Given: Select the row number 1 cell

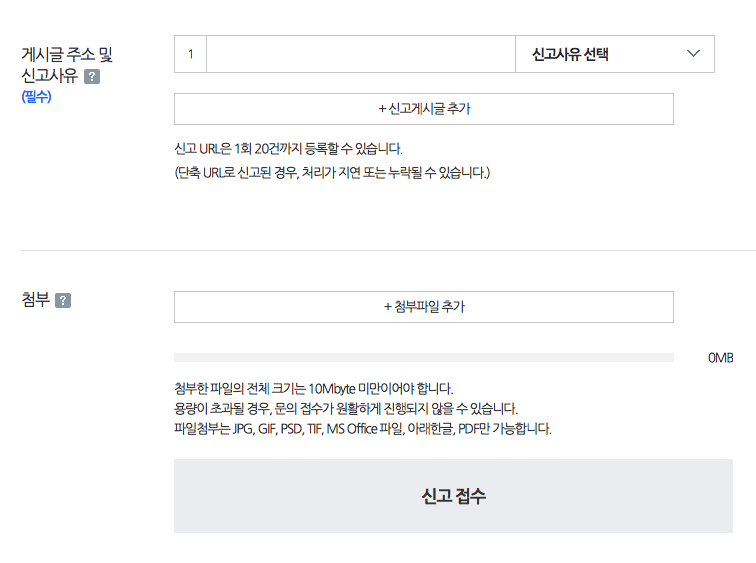Looking at the screenshot, I should pyautogui.click(x=190, y=54).
